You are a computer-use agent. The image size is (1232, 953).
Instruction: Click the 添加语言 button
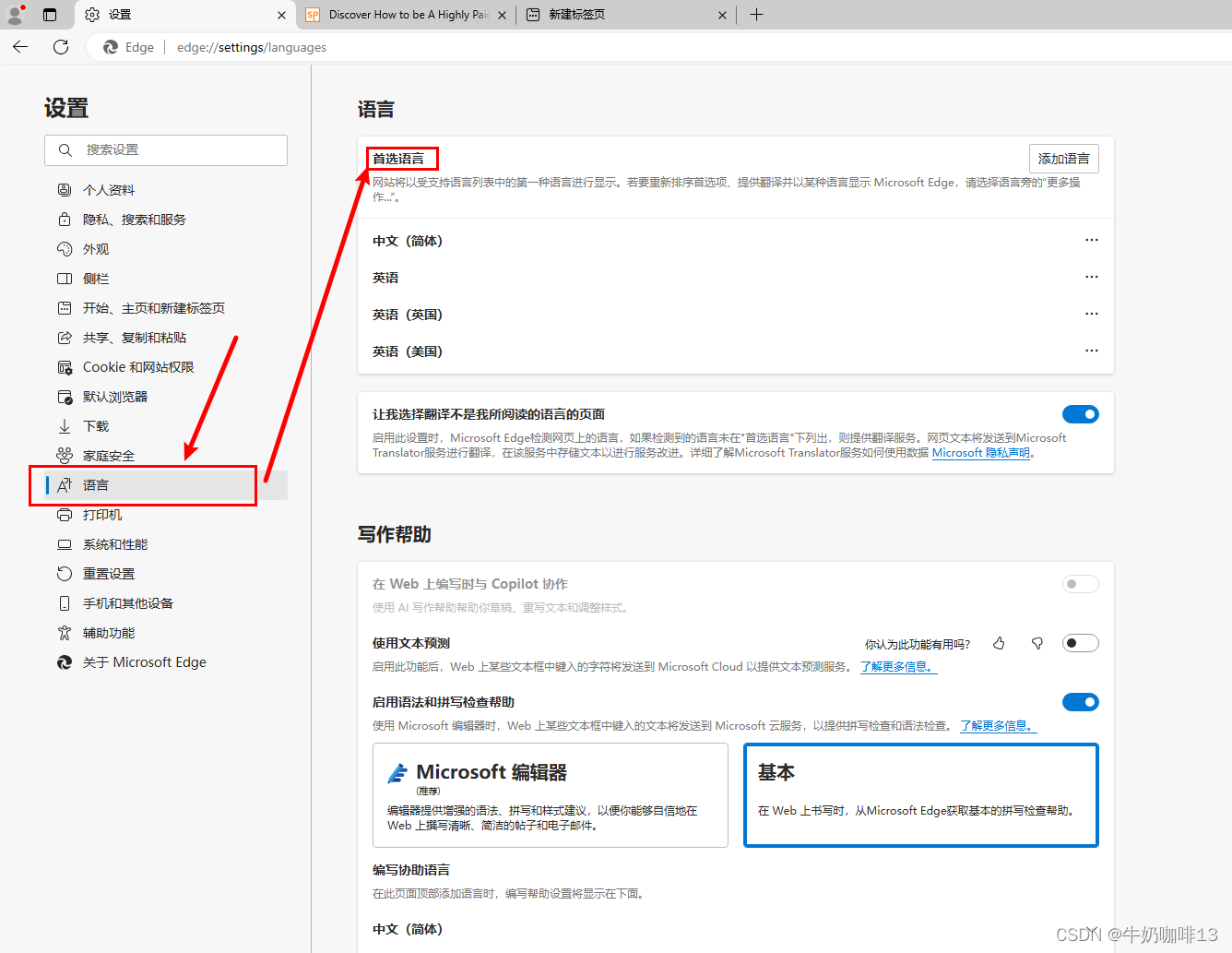click(x=1064, y=159)
